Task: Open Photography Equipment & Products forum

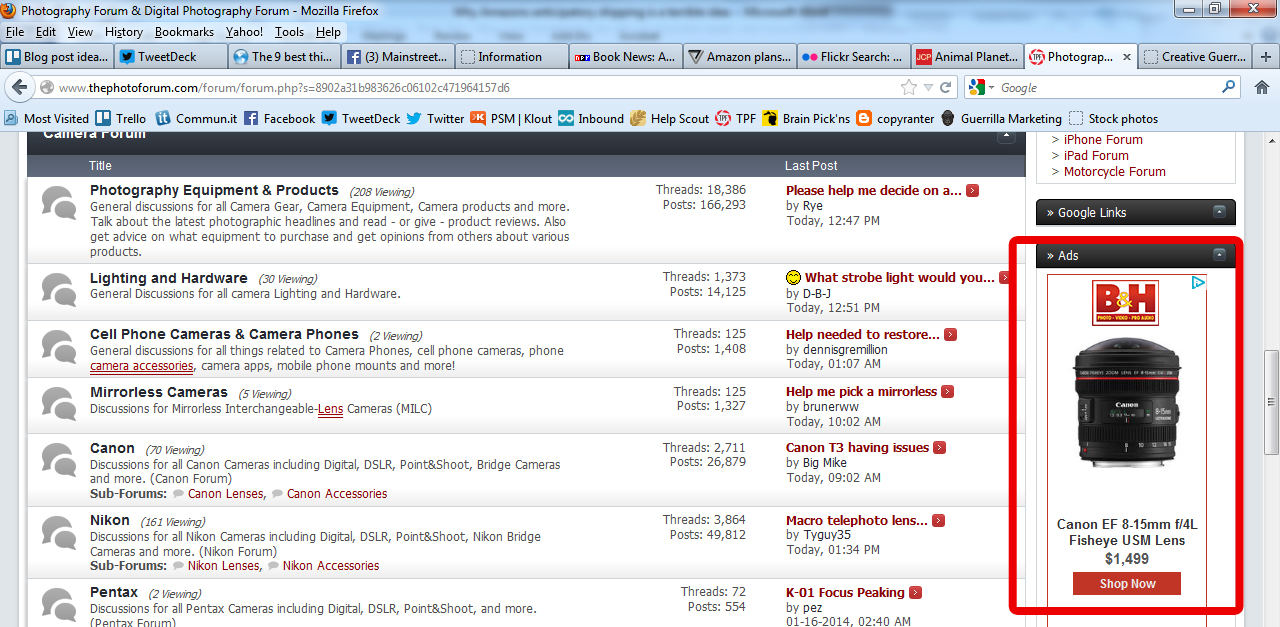Action: point(214,190)
